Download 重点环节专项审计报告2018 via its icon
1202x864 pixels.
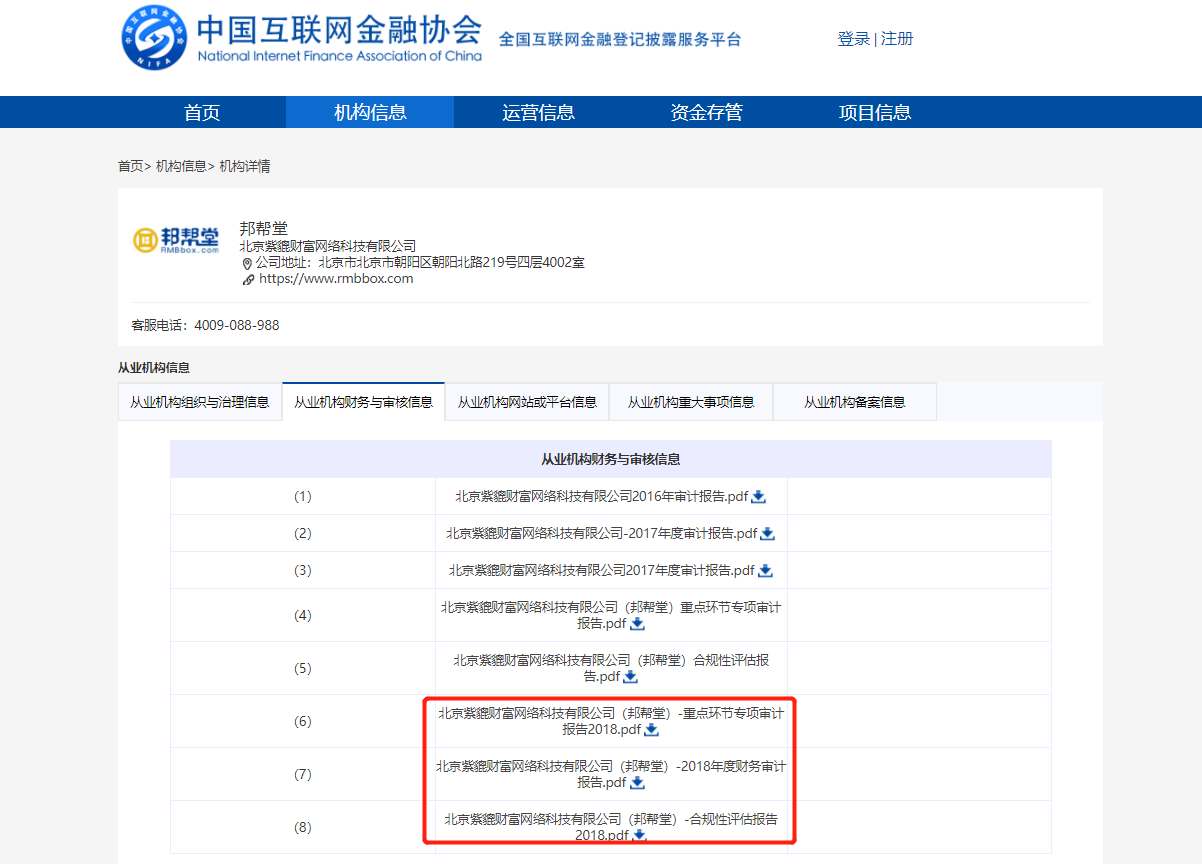(652, 729)
